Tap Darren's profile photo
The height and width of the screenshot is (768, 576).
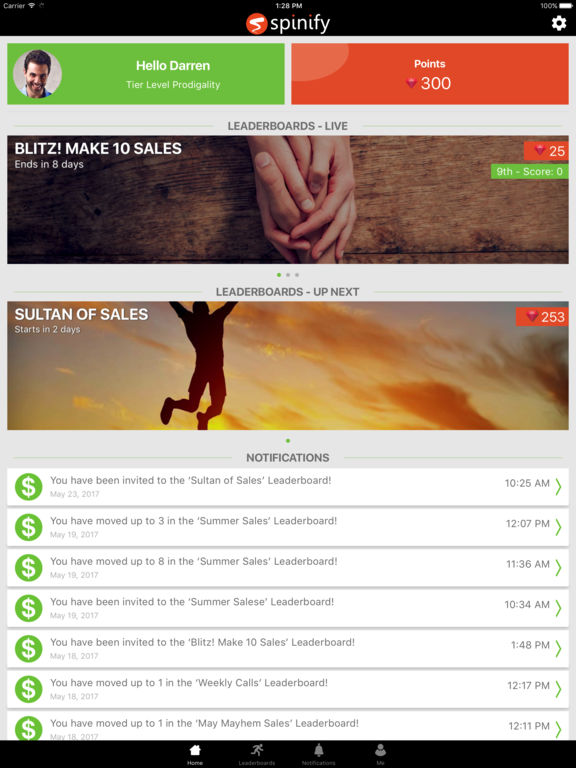[37, 74]
